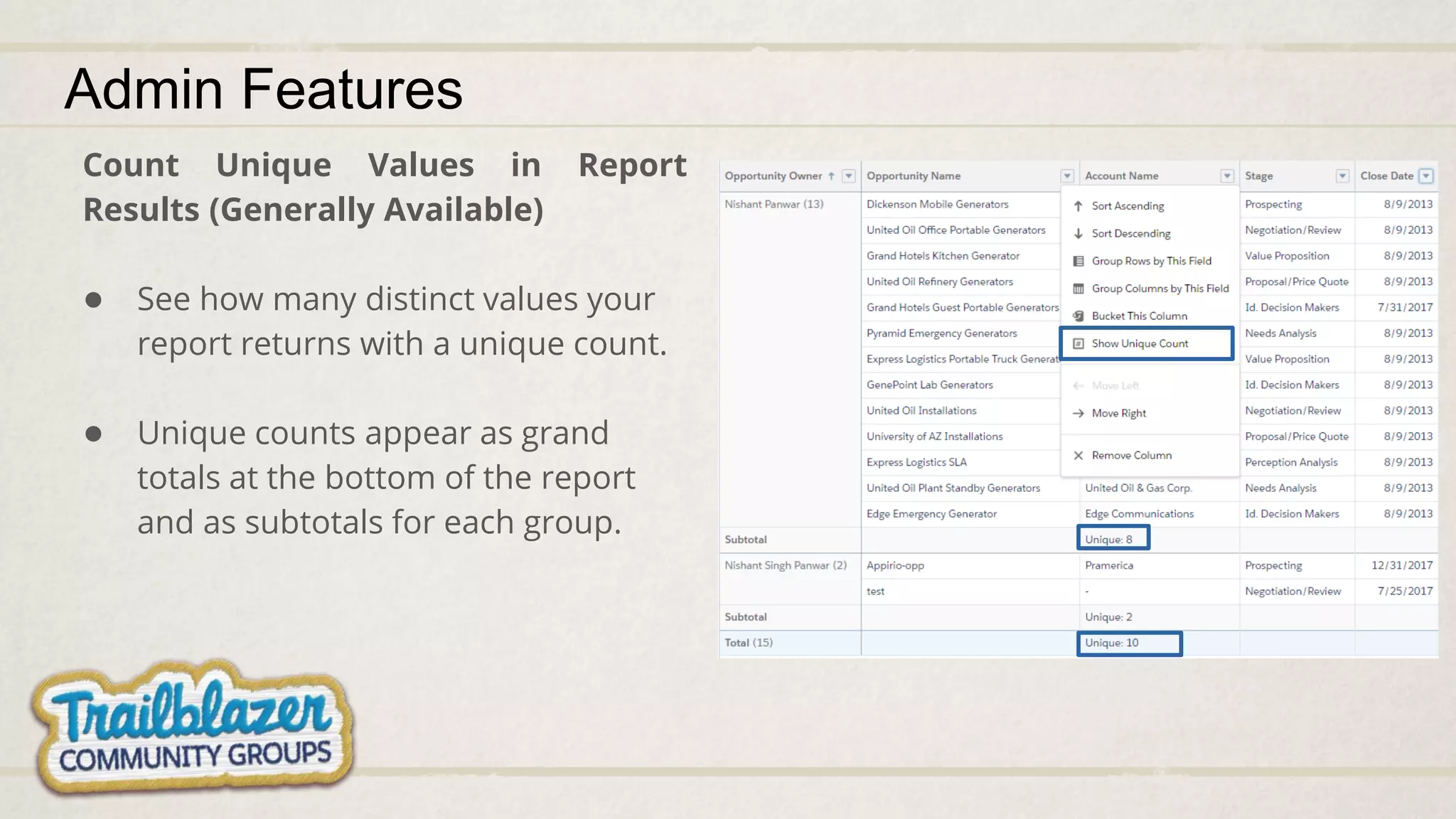
Task: Click Edge Communications account name
Action: coord(1140,514)
